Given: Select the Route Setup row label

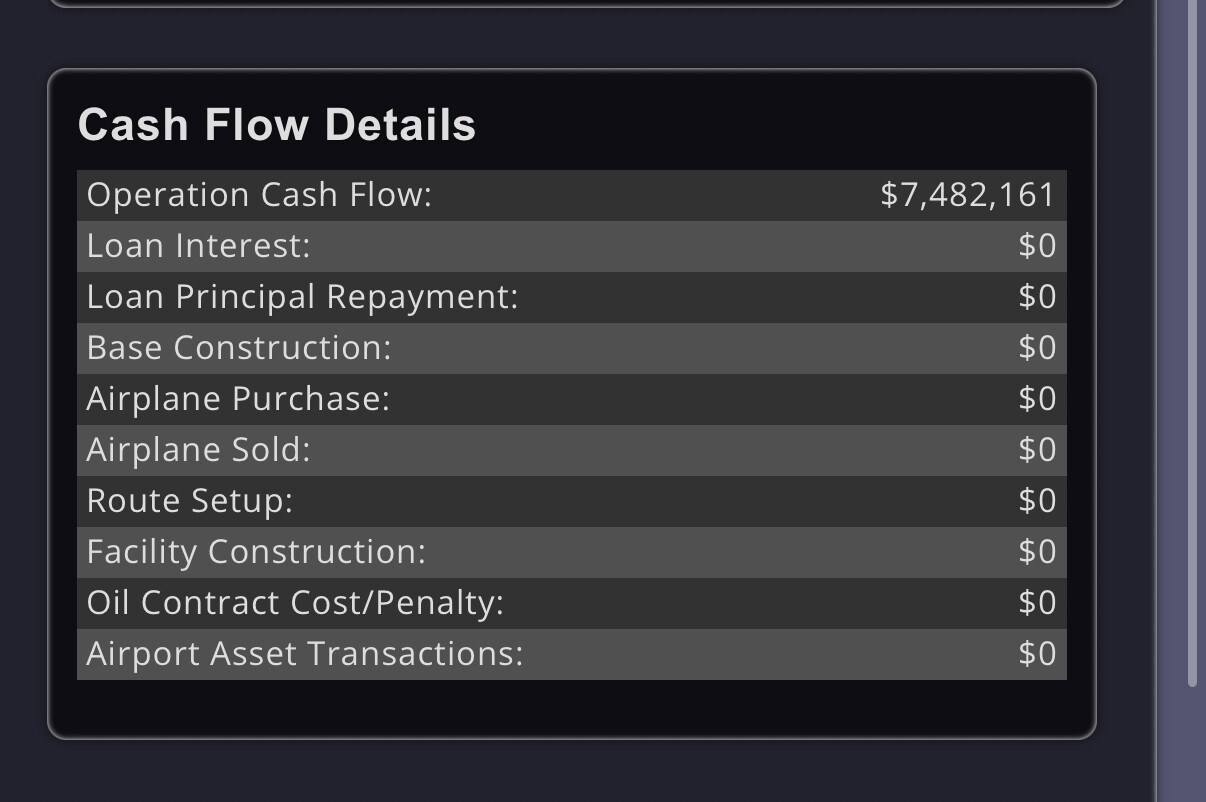Looking at the screenshot, I should (x=190, y=501).
